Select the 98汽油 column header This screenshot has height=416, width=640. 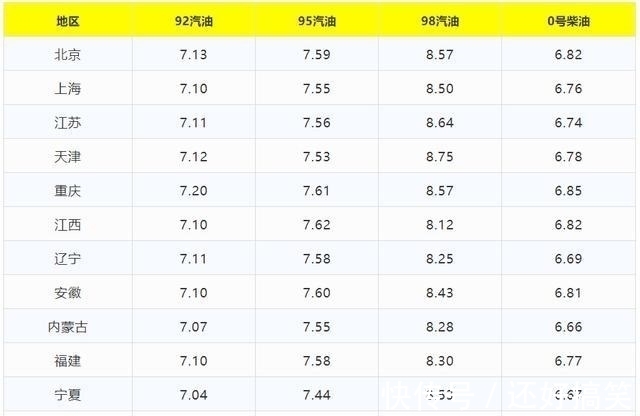click(440, 21)
